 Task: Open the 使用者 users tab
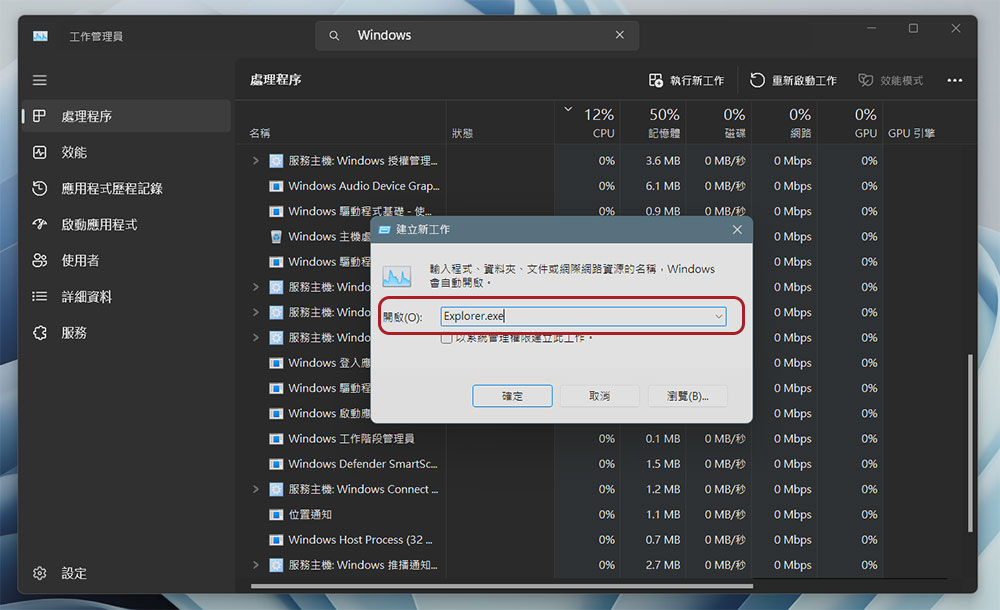click(x=126, y=261)
